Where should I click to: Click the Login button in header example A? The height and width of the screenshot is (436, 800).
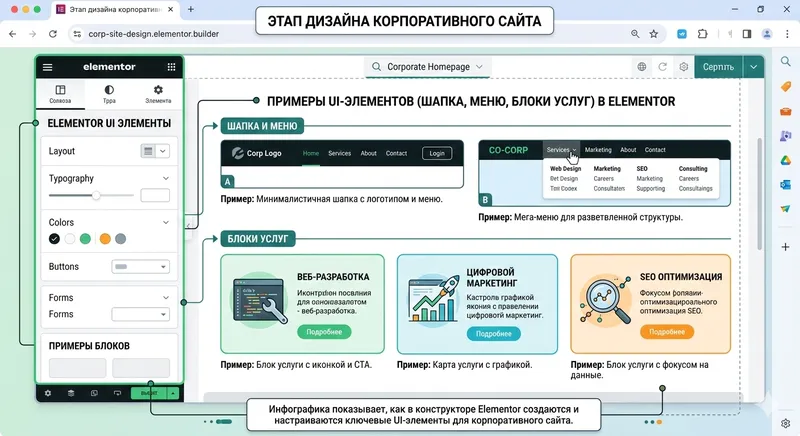[x=435, y=153]
